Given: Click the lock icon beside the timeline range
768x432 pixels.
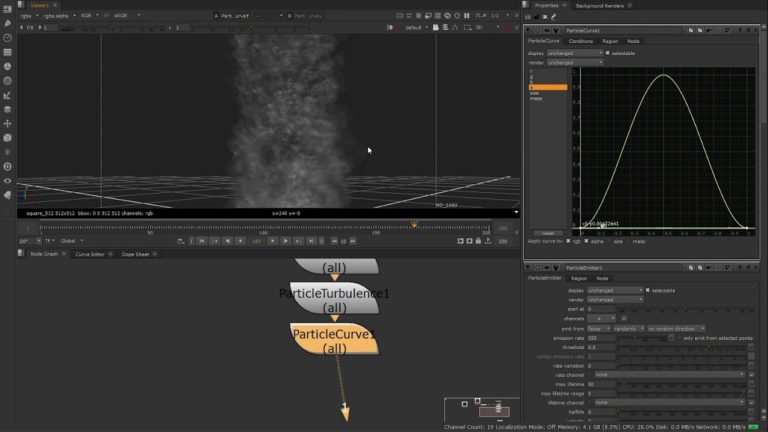Looking at the screenshot, I should tap(479, 241).
